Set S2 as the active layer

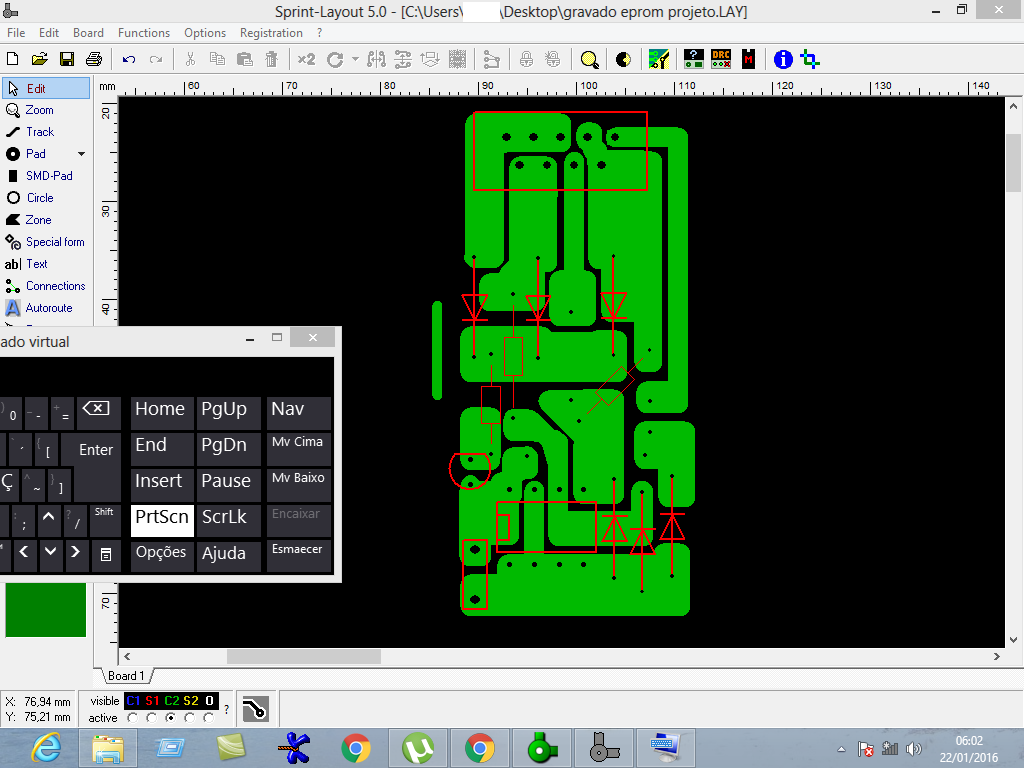pos(190,718)
